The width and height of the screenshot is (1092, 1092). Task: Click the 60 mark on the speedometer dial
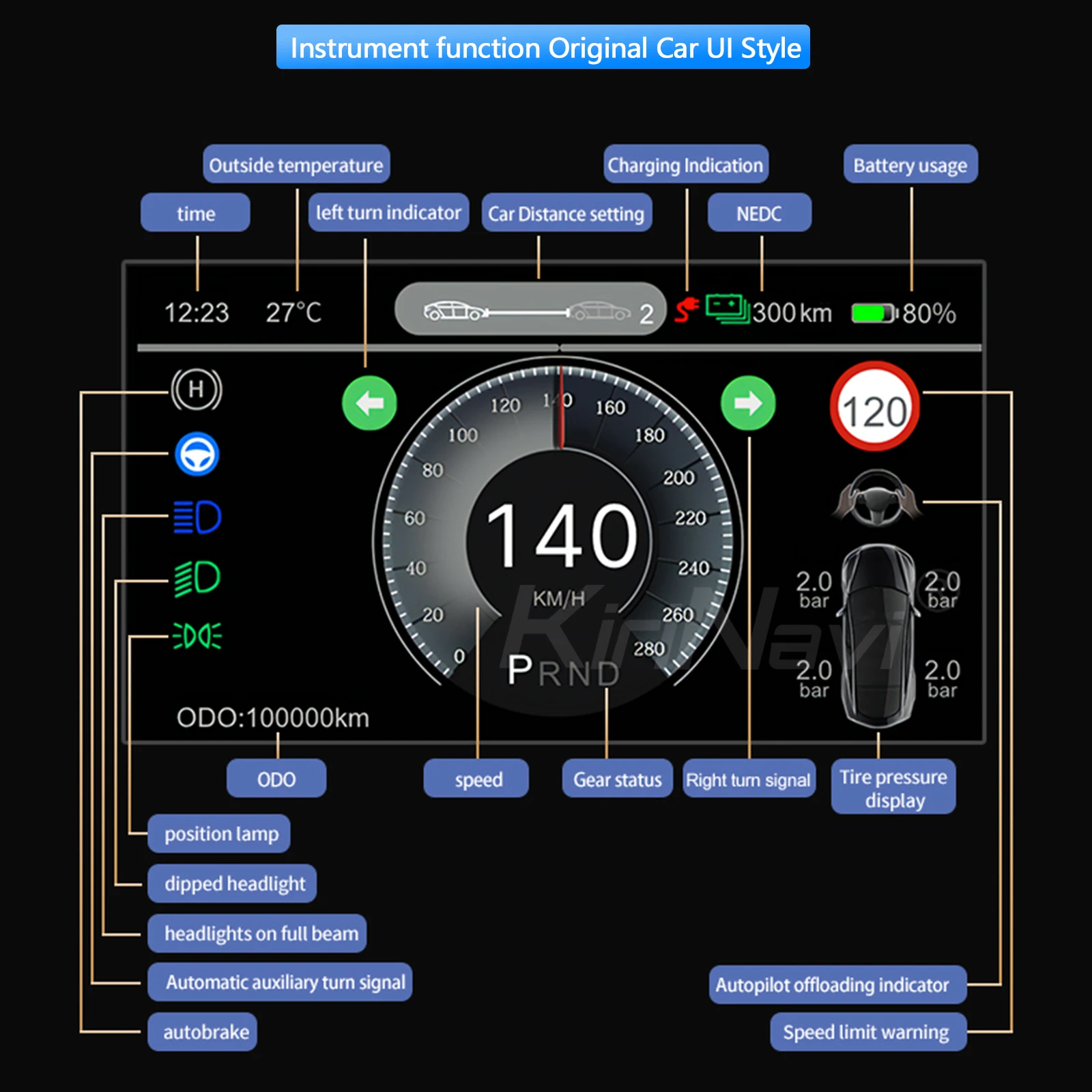tap(415, 519)
